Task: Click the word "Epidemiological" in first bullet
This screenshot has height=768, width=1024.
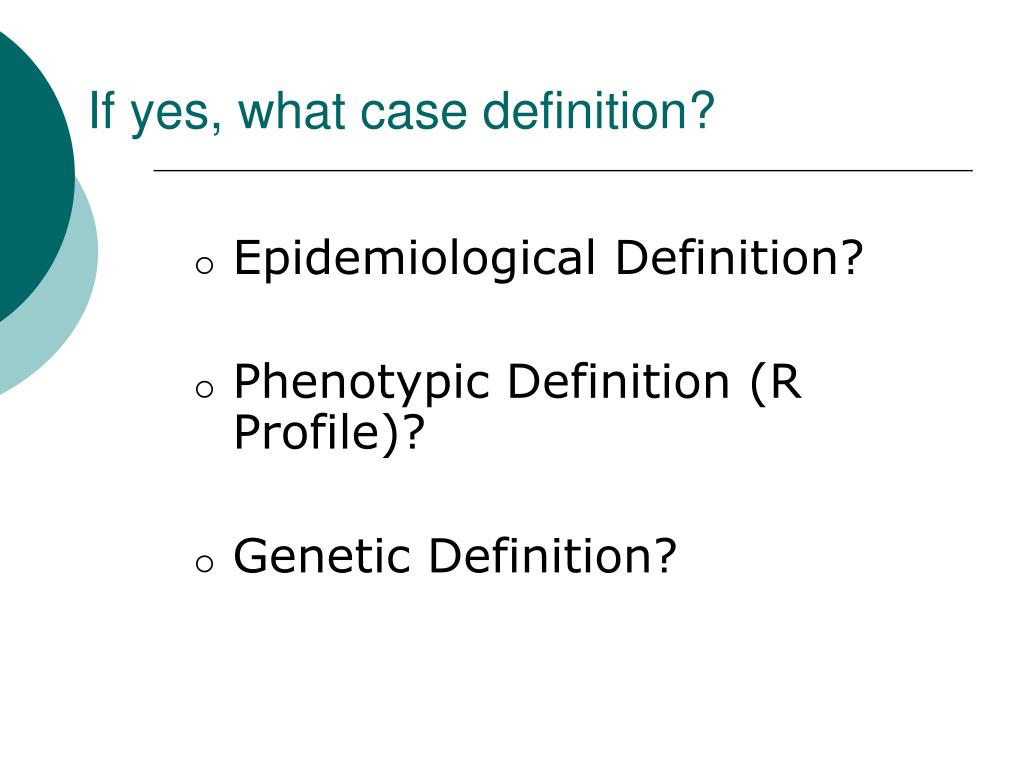Action: tap(415, 260)
